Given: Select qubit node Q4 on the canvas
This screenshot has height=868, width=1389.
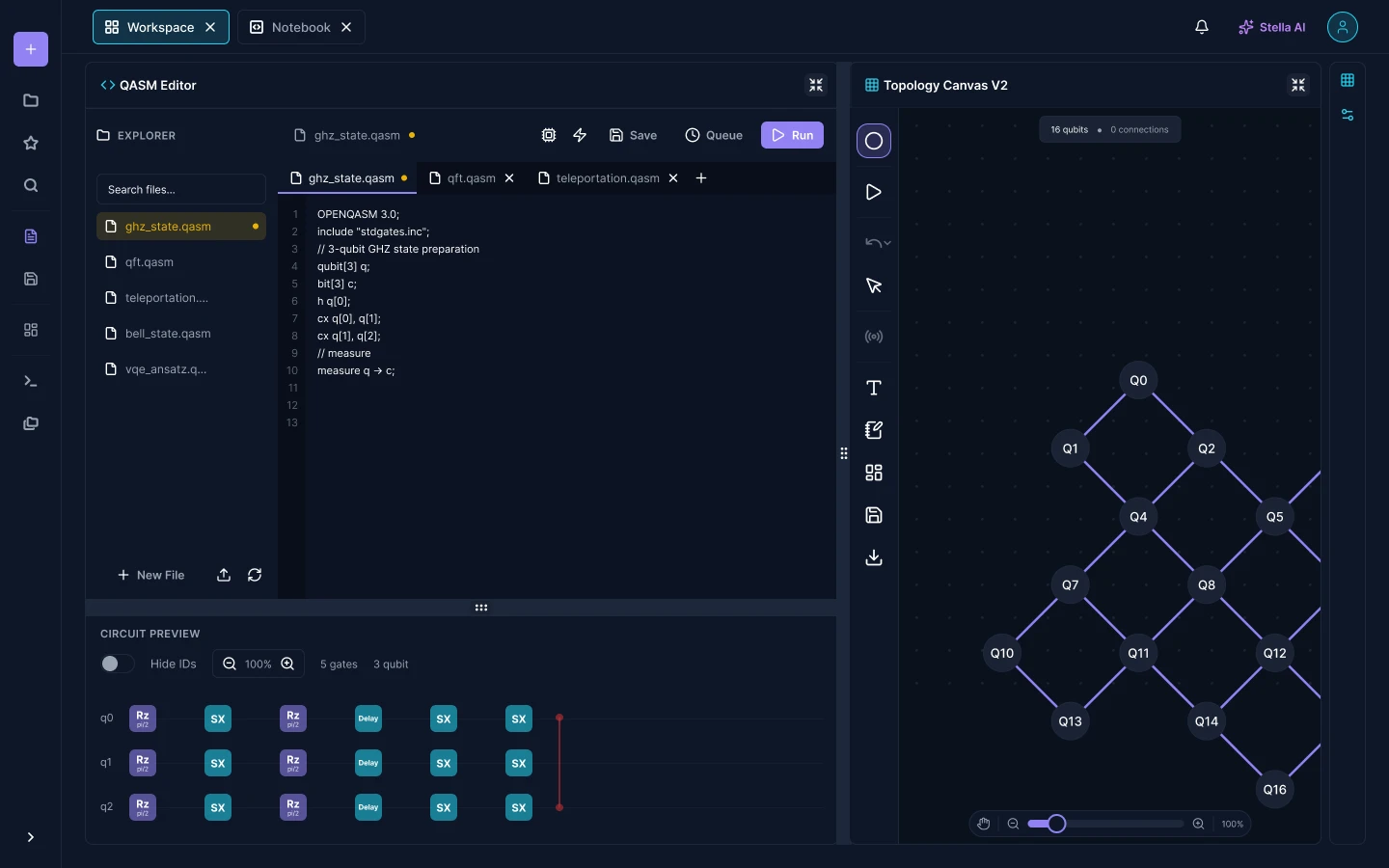Looking at the screenshot, I should 1138,517.
